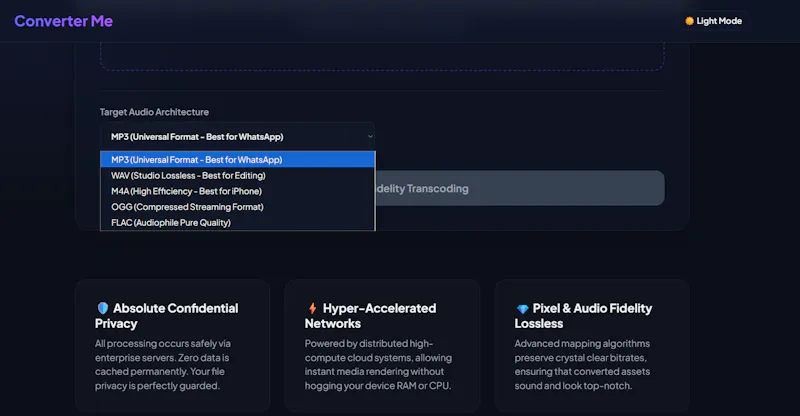
Task: Click text 'Powered by distributed high-compute cloud systems'
Action: pos(378,351)
